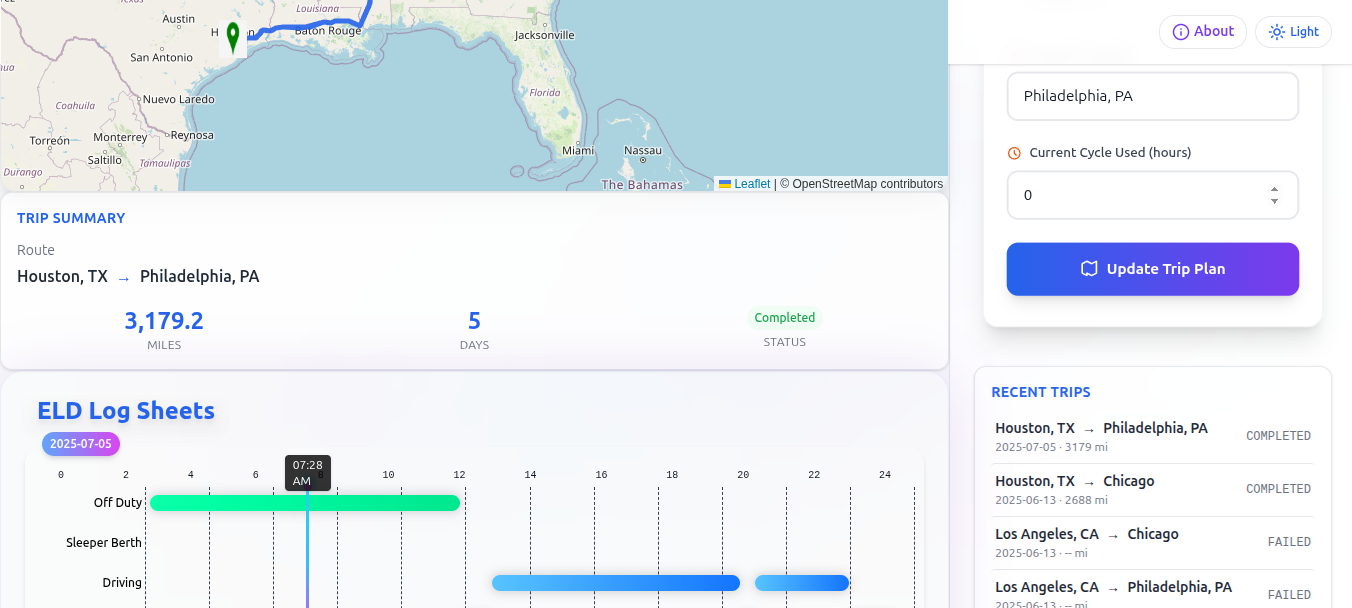Viewport: 1352px width, 608px height.
Task: Open the About button
Action: coord(1202,32)
